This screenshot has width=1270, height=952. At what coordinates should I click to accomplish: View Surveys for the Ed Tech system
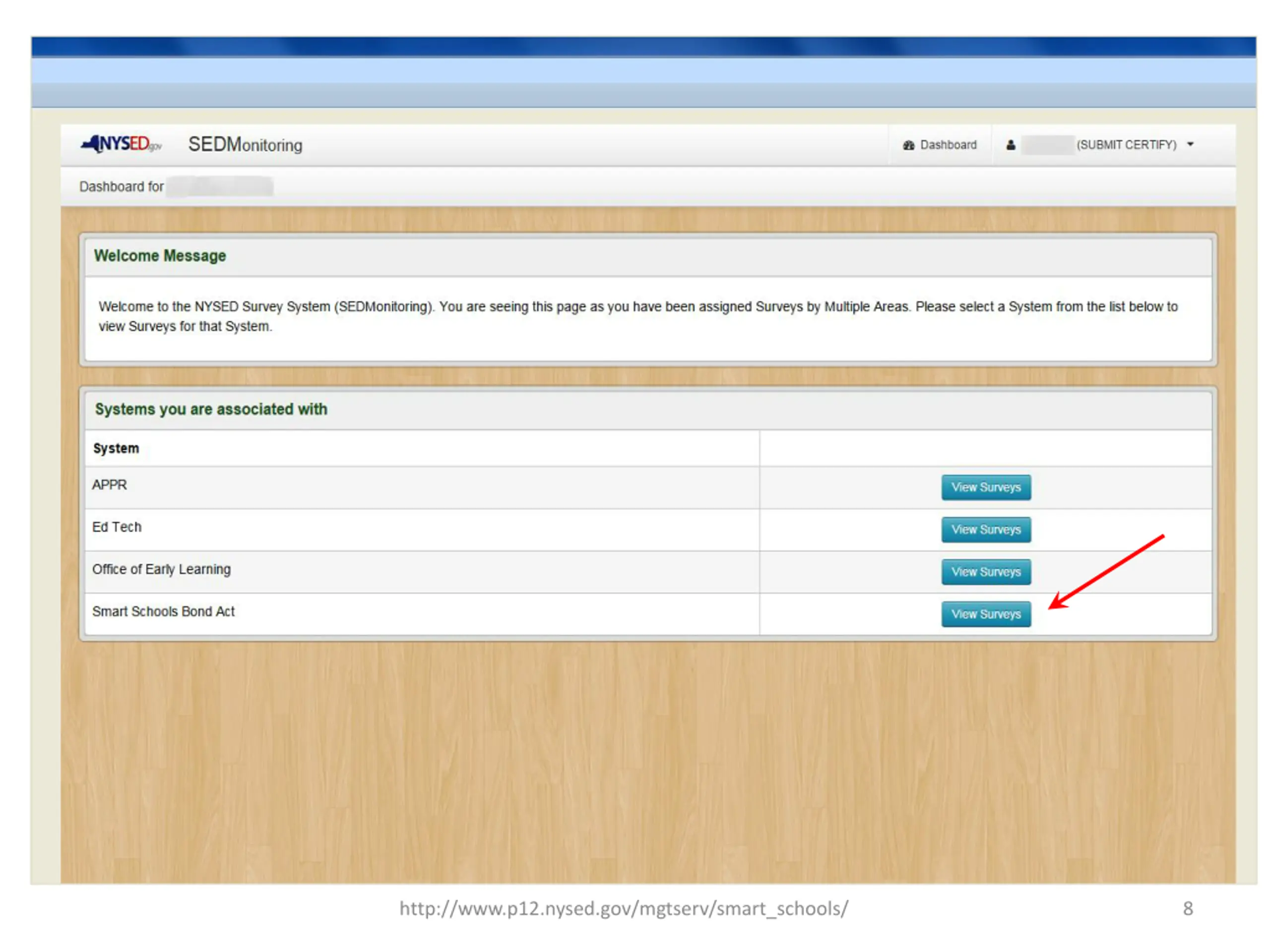[986, 530]
